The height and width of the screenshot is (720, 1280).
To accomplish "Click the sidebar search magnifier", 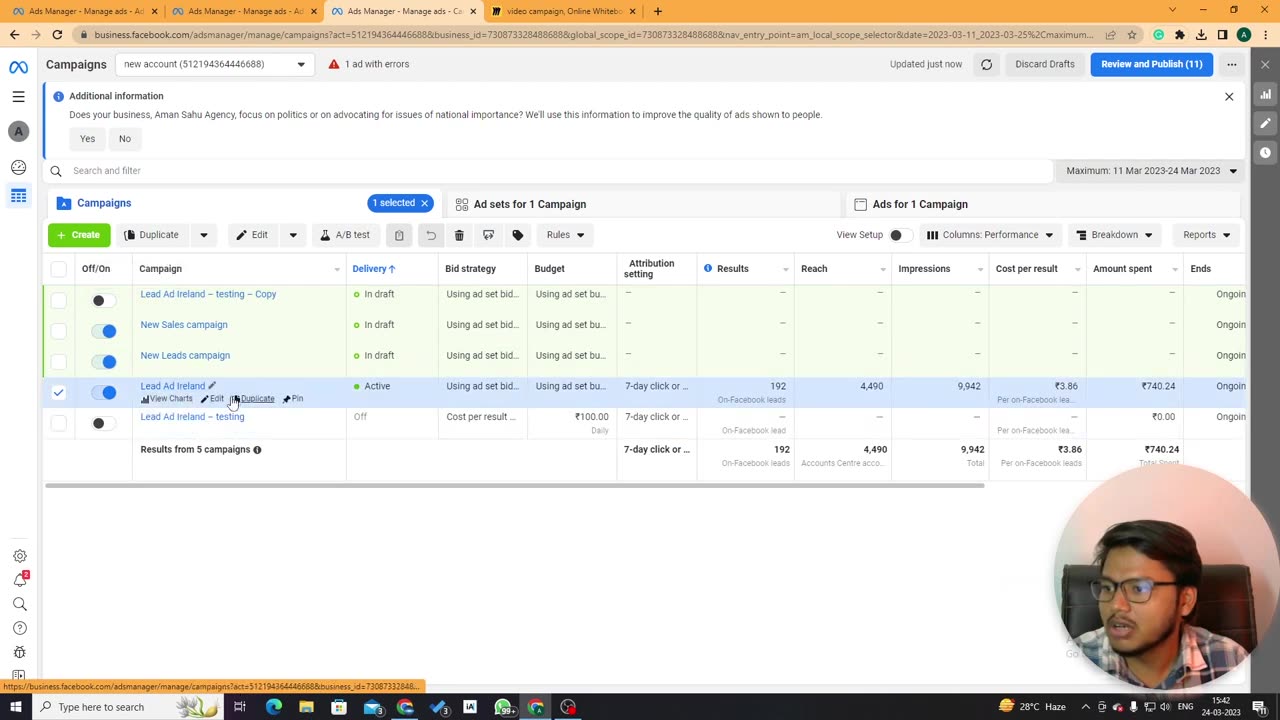I will (19, 604).
